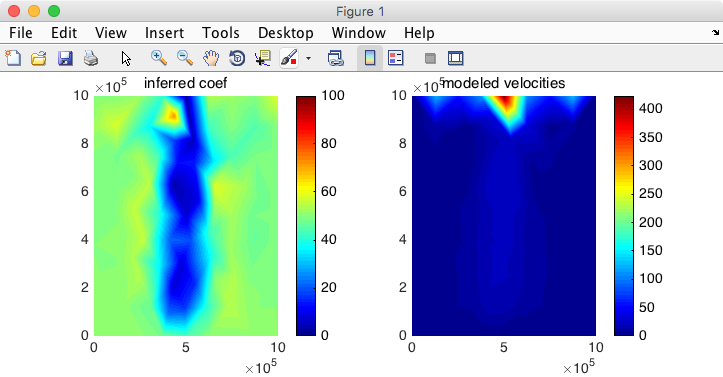Activate the Zoom Out magnifier tool

point(185,58)
